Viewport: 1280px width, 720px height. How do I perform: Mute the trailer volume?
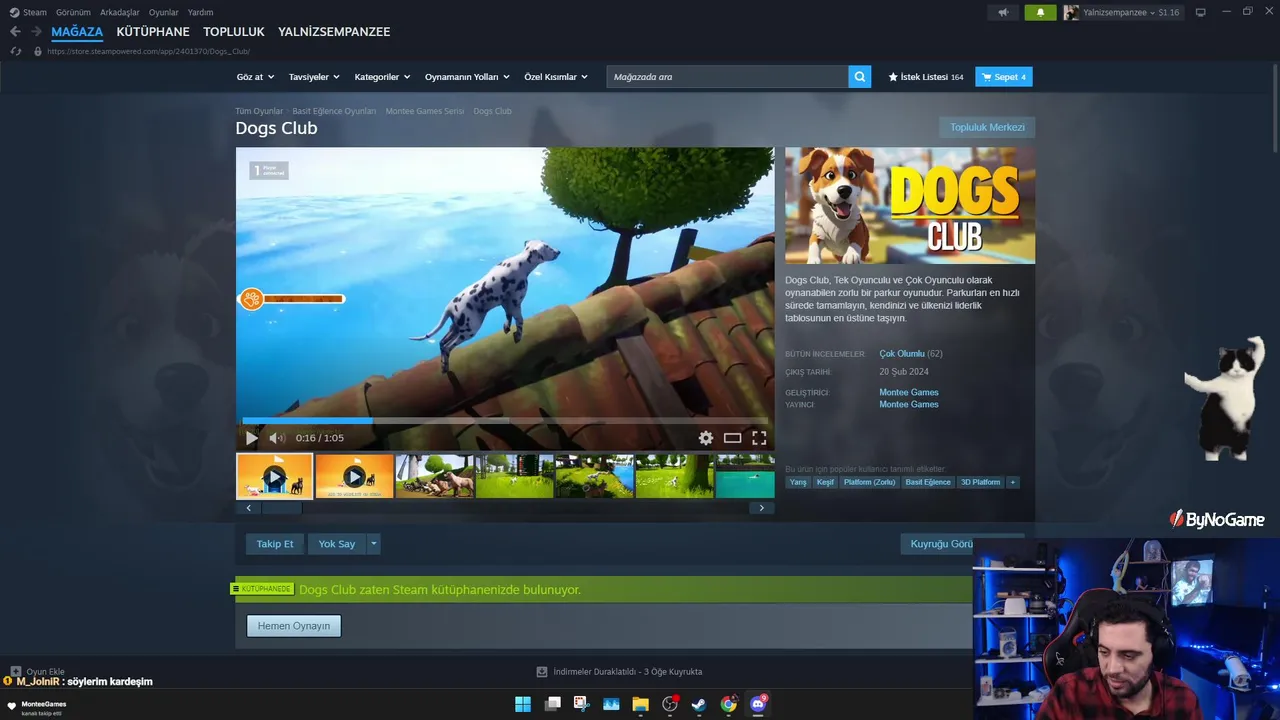(x=277, y=438)
